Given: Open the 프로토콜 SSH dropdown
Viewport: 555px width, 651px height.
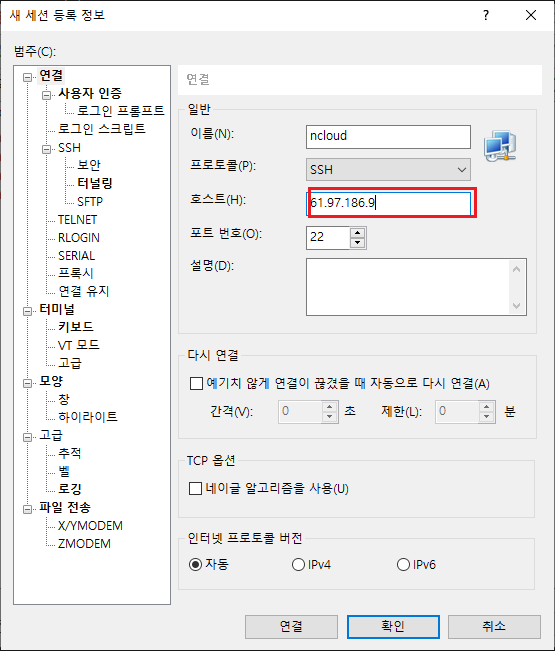Looking at the screenshot, I should [388, 169].
